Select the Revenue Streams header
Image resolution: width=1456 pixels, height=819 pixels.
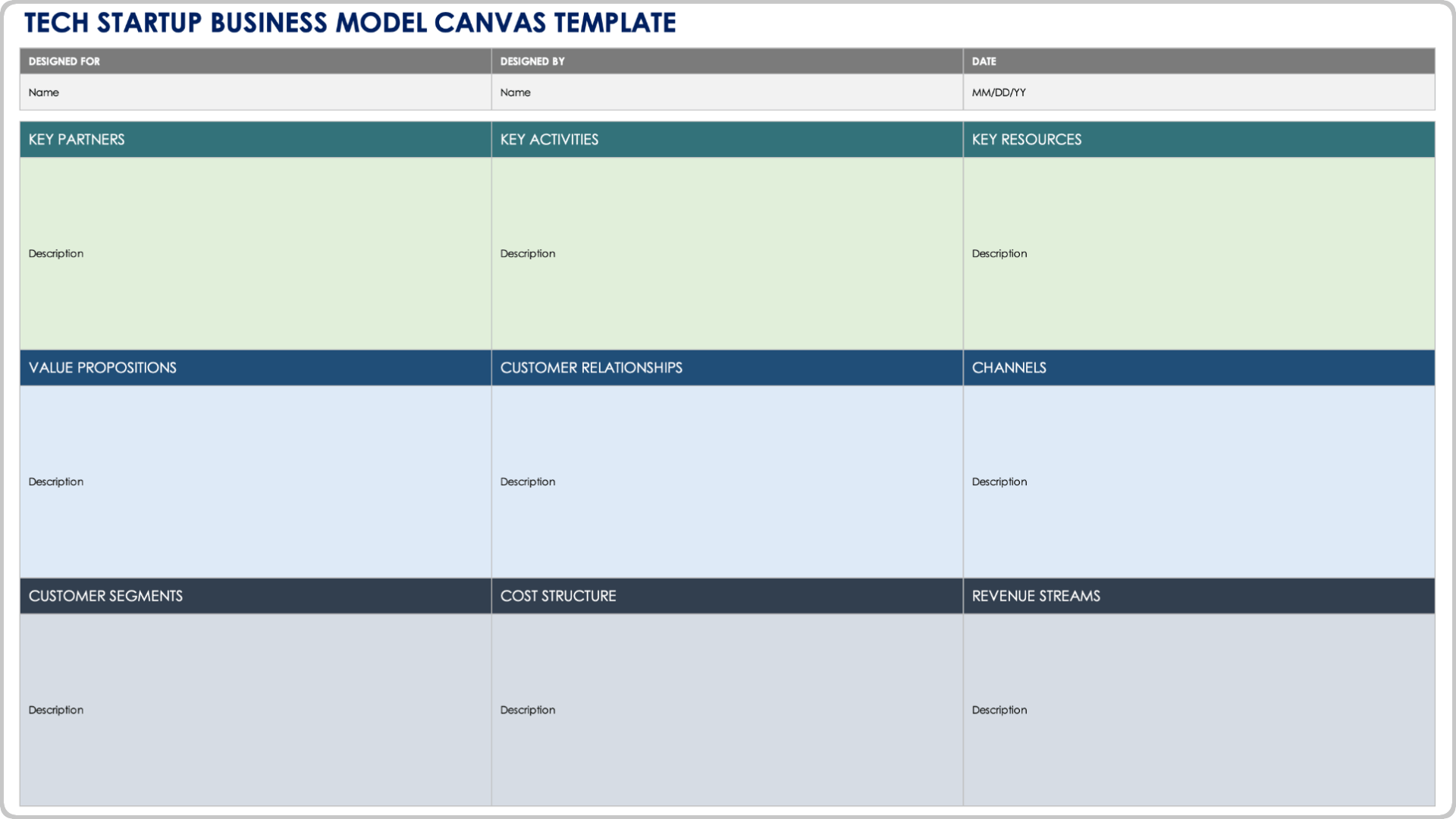(1198, 596)
